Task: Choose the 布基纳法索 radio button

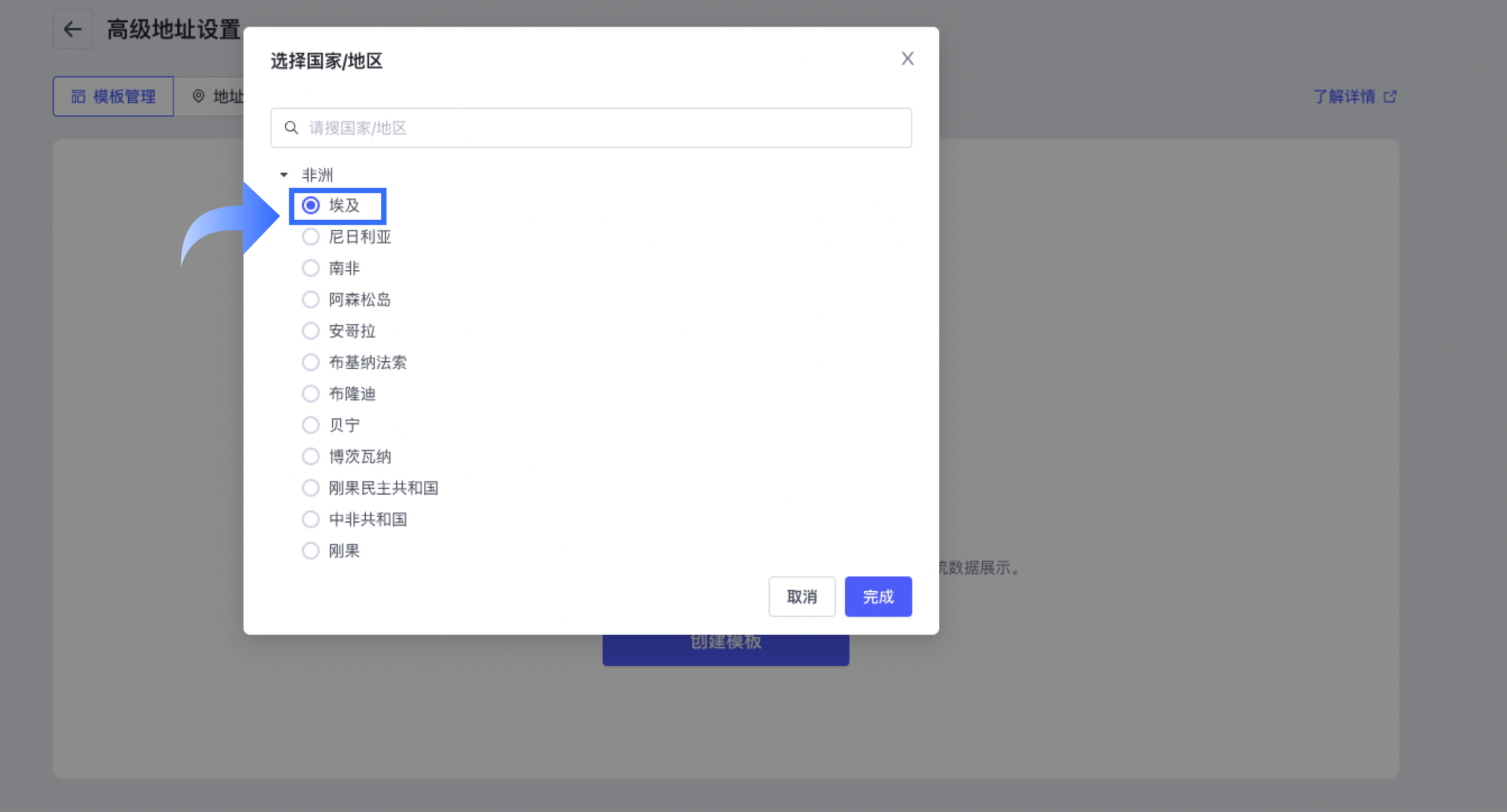Action: [x=311, y=362]
